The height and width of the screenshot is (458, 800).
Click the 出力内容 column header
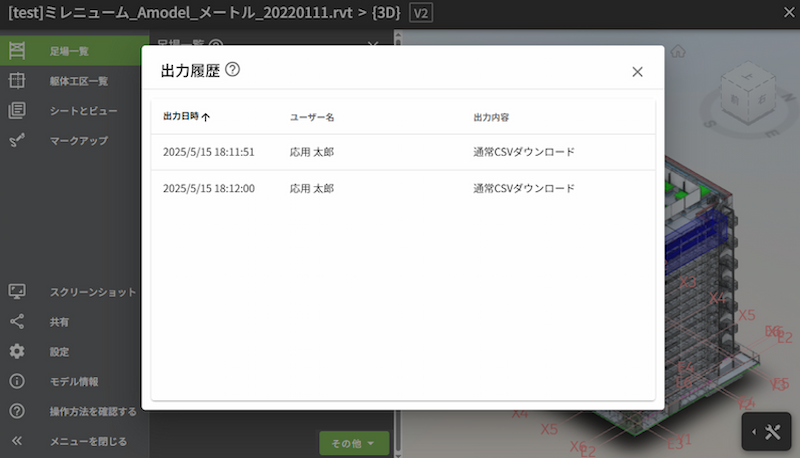click(x=491, y=117)
